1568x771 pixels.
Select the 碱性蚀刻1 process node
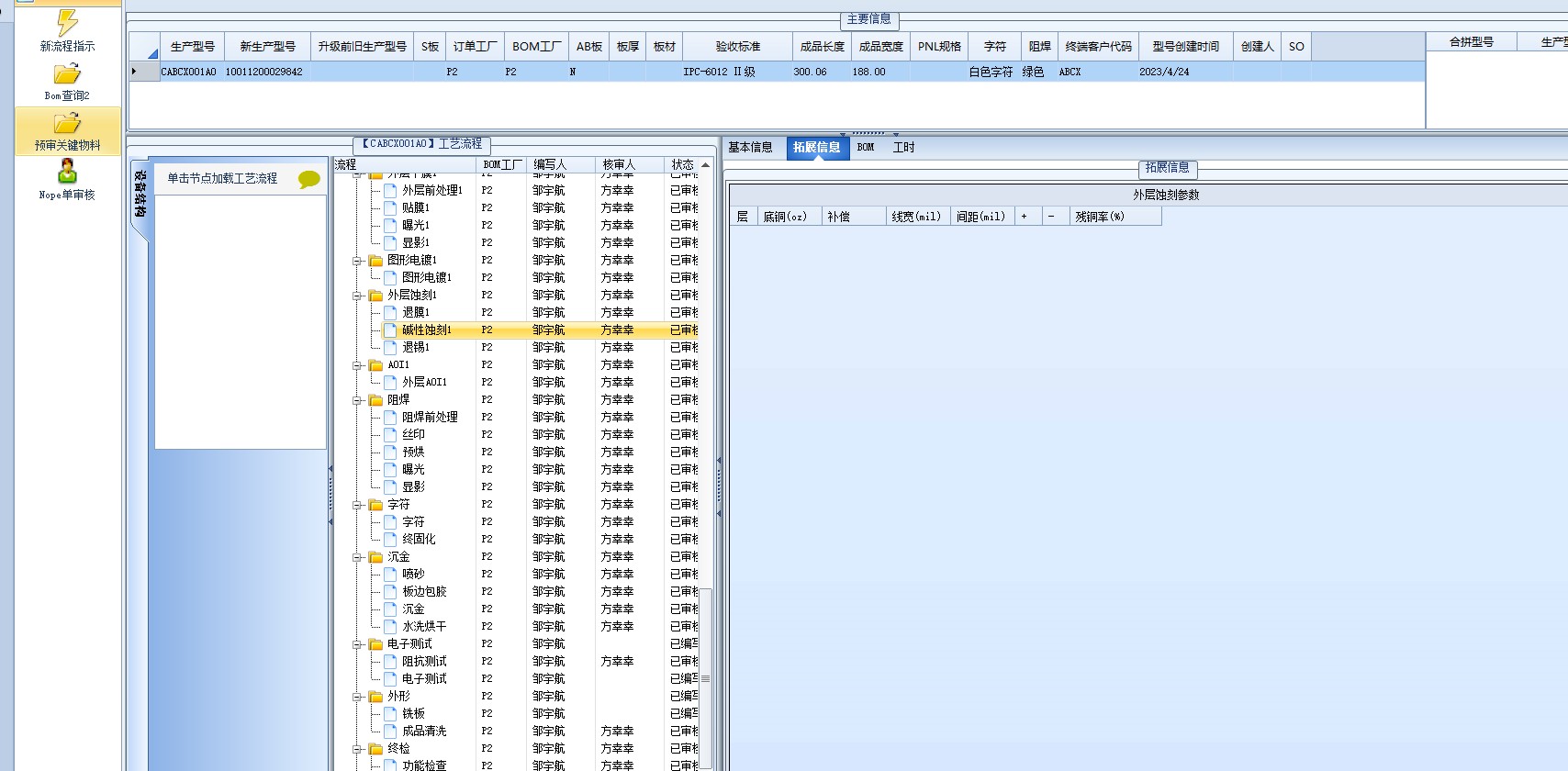(426, 330)
